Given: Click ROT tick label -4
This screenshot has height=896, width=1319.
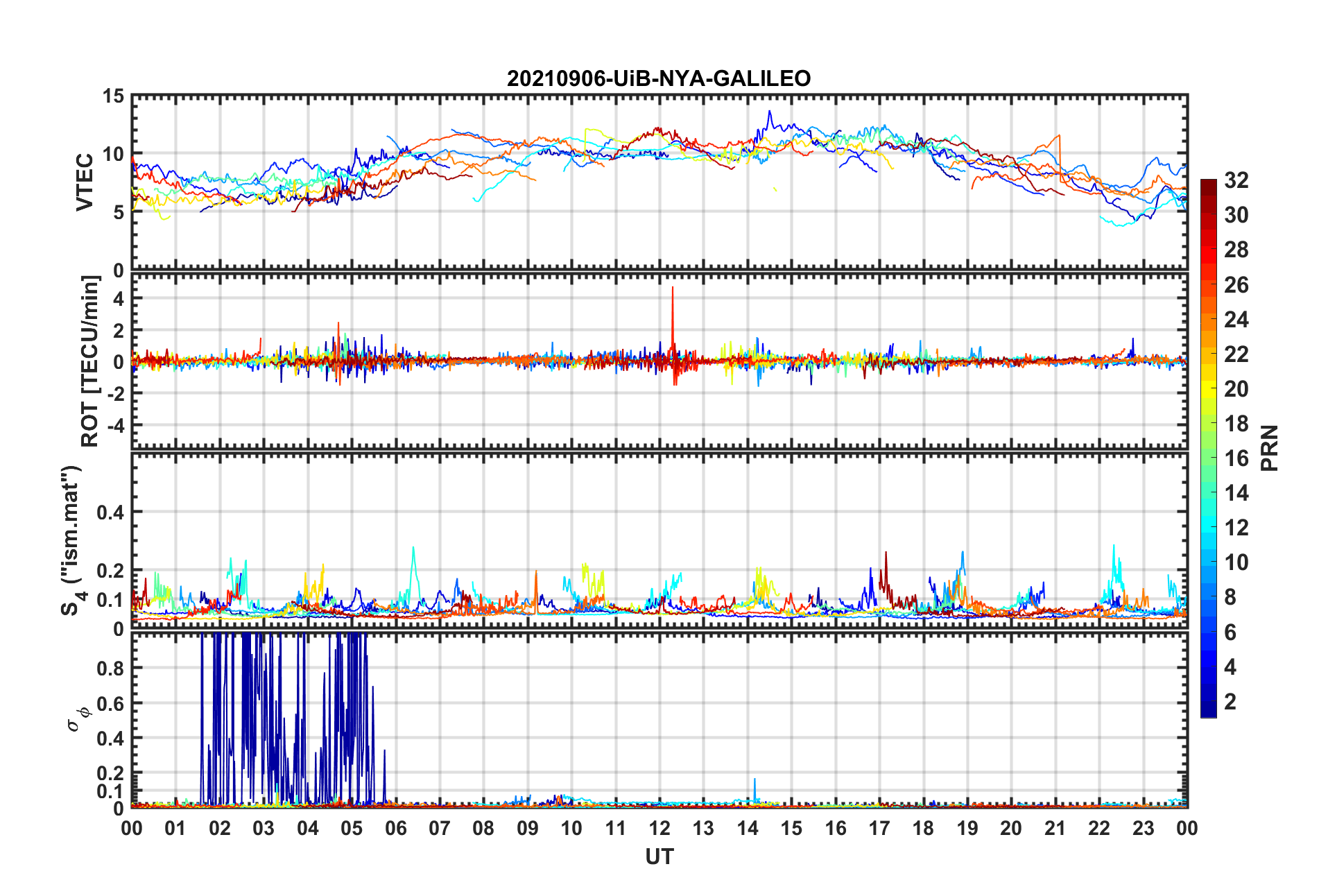Looking at the screenshot, I should coord(116,424).
